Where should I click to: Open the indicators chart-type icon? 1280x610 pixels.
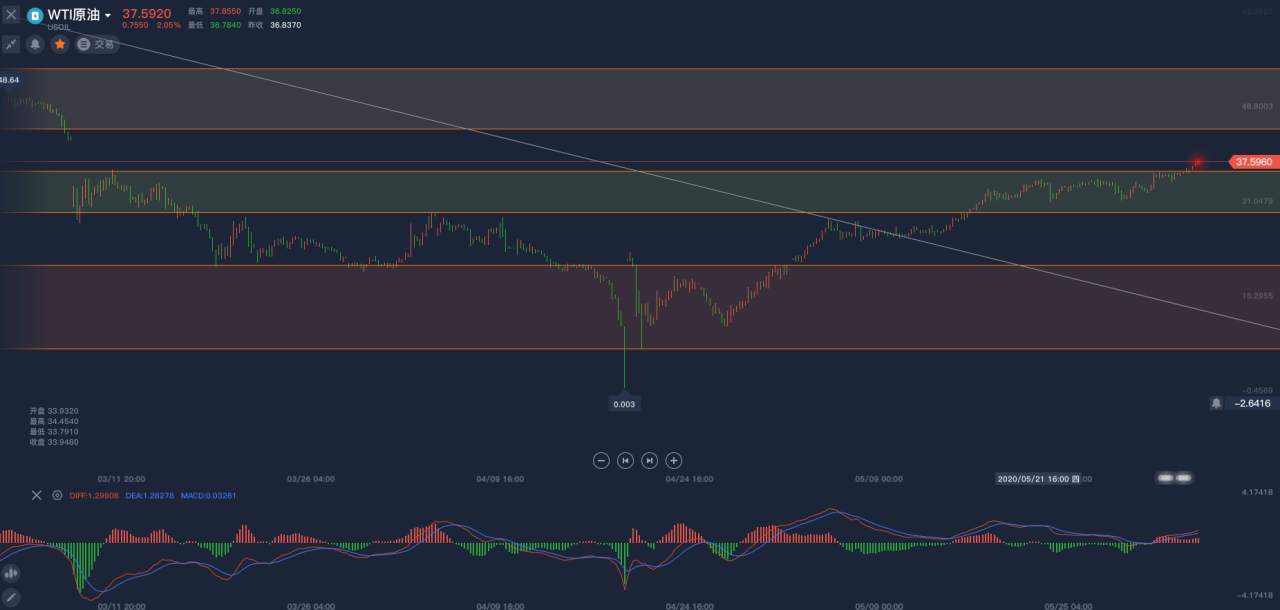point(11,574)
